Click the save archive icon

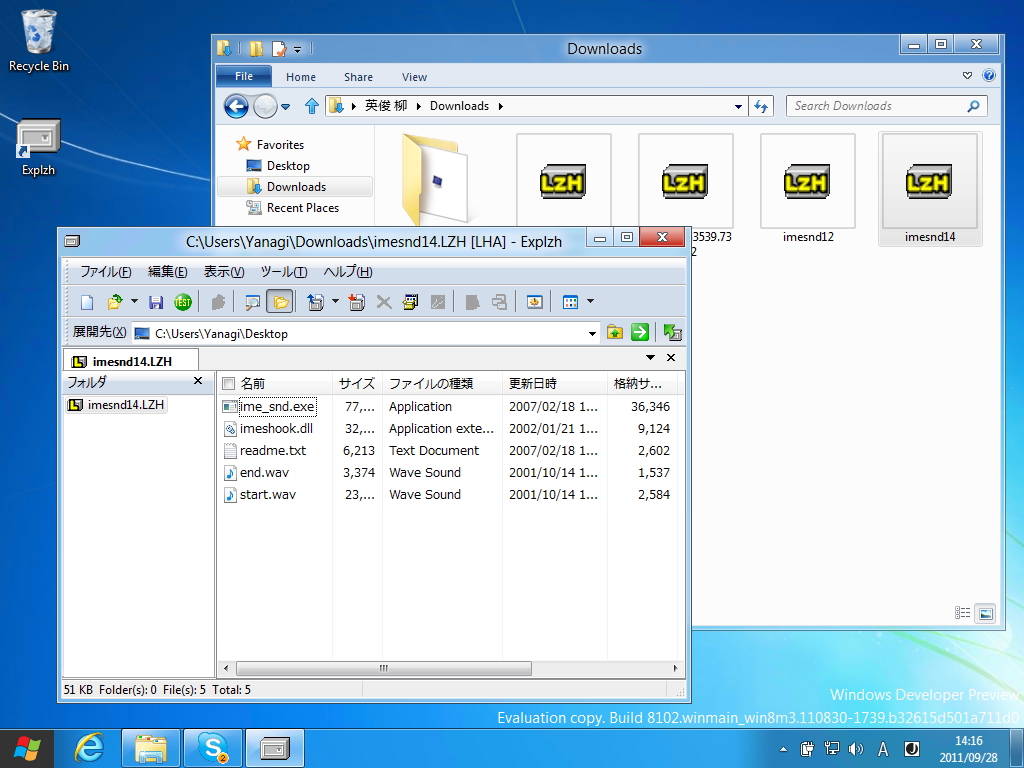[x=156, y=301]
